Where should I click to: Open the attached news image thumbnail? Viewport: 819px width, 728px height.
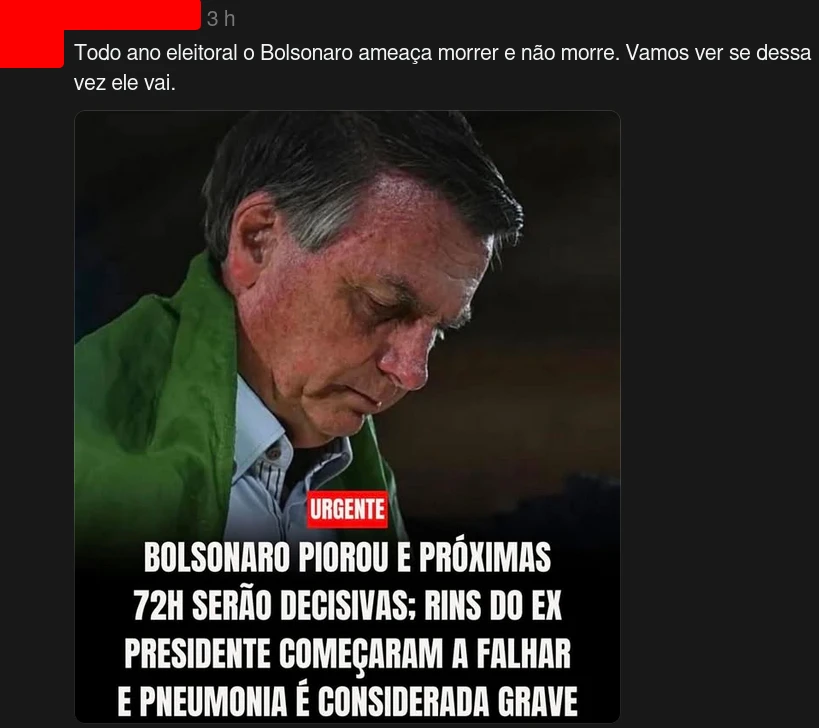pyautogui.click(x=347, y=416)
